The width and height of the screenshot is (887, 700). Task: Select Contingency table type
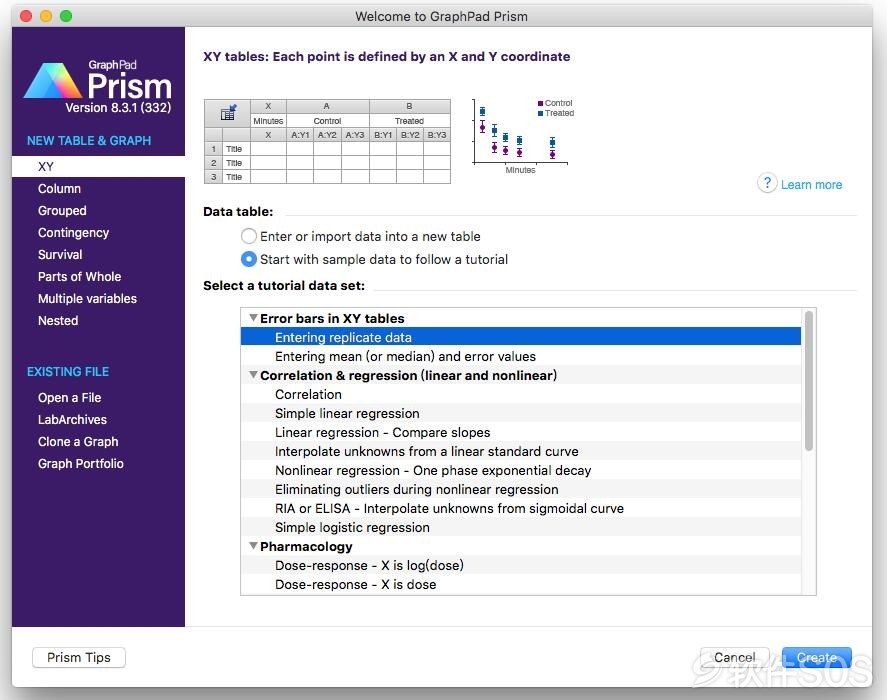click(x=74, y=233)
